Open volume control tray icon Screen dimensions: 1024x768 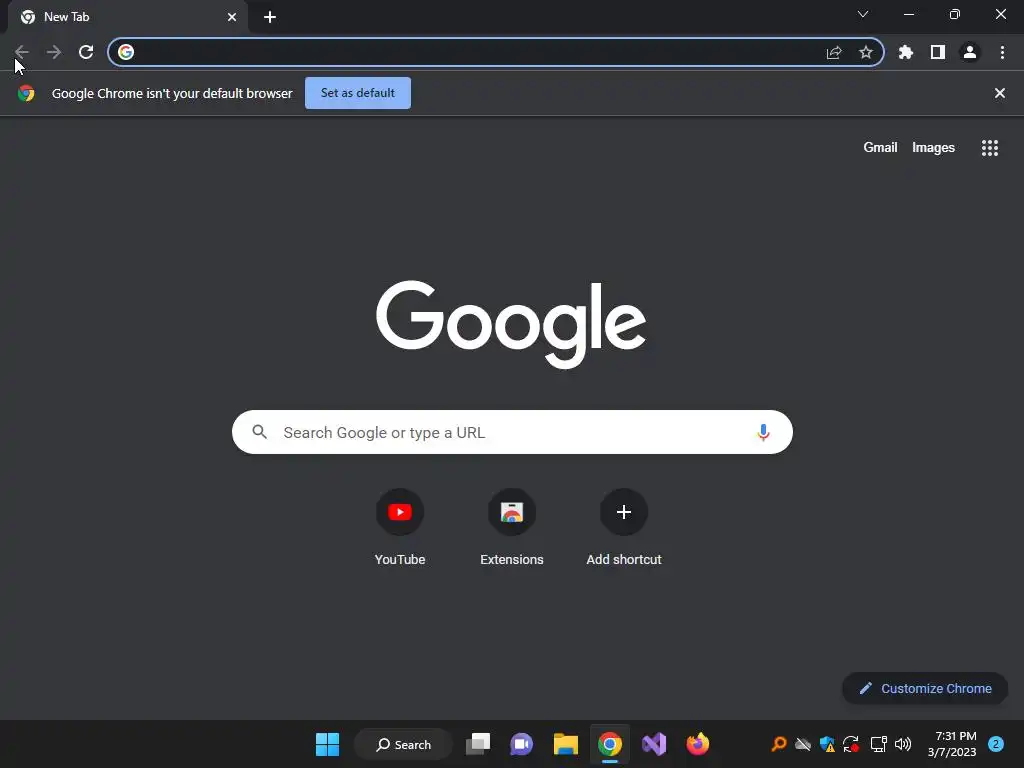point(903,744)
